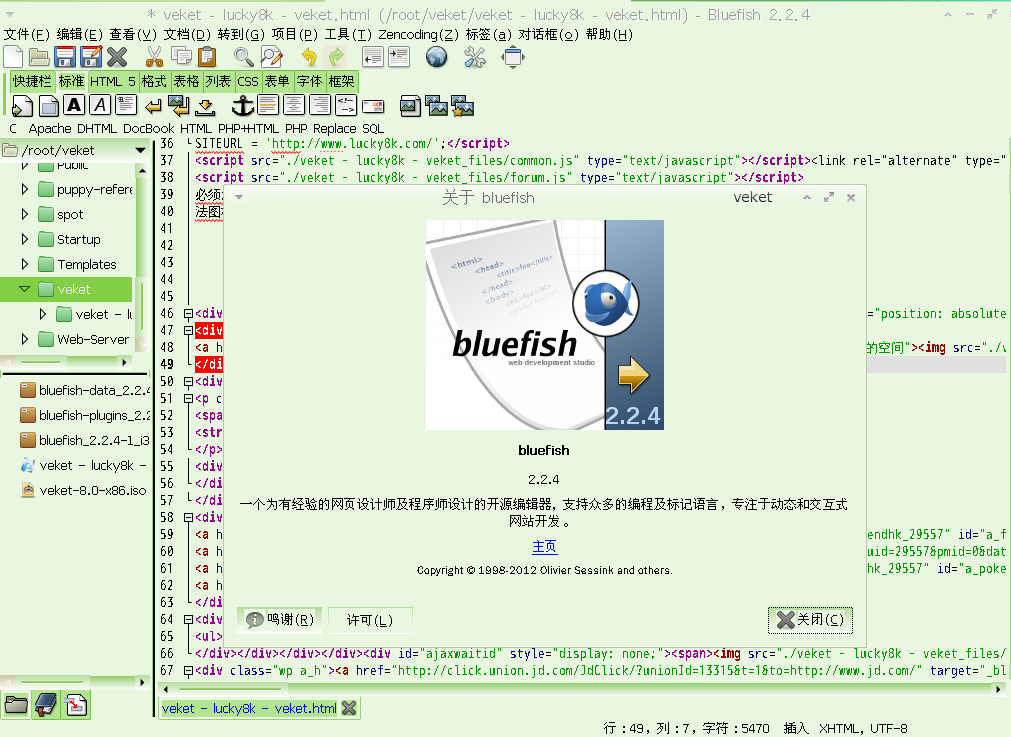
Task: Insert an HTML comment icon
Action: 346,105
